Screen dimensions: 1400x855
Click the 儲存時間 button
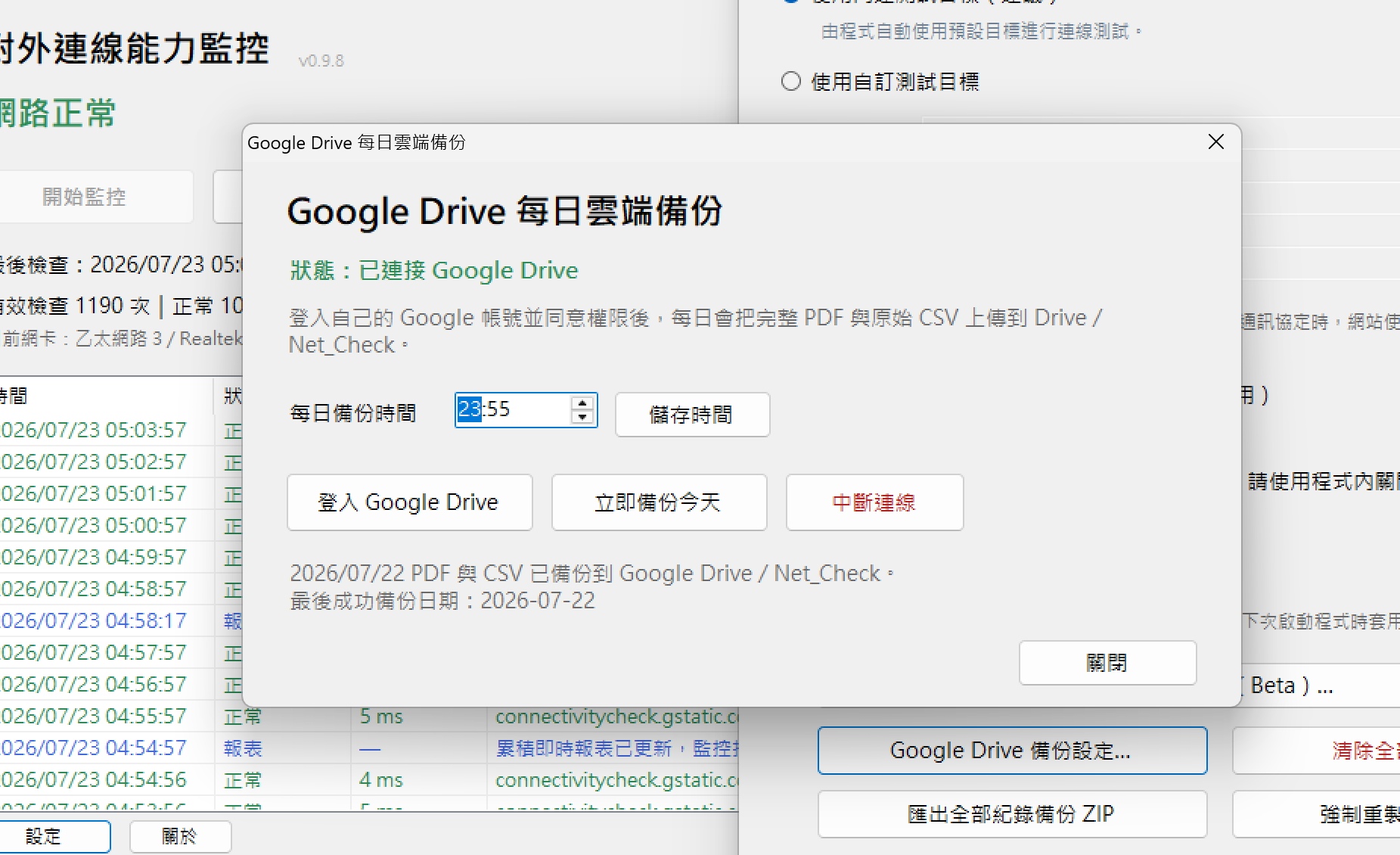coord(692,415)
